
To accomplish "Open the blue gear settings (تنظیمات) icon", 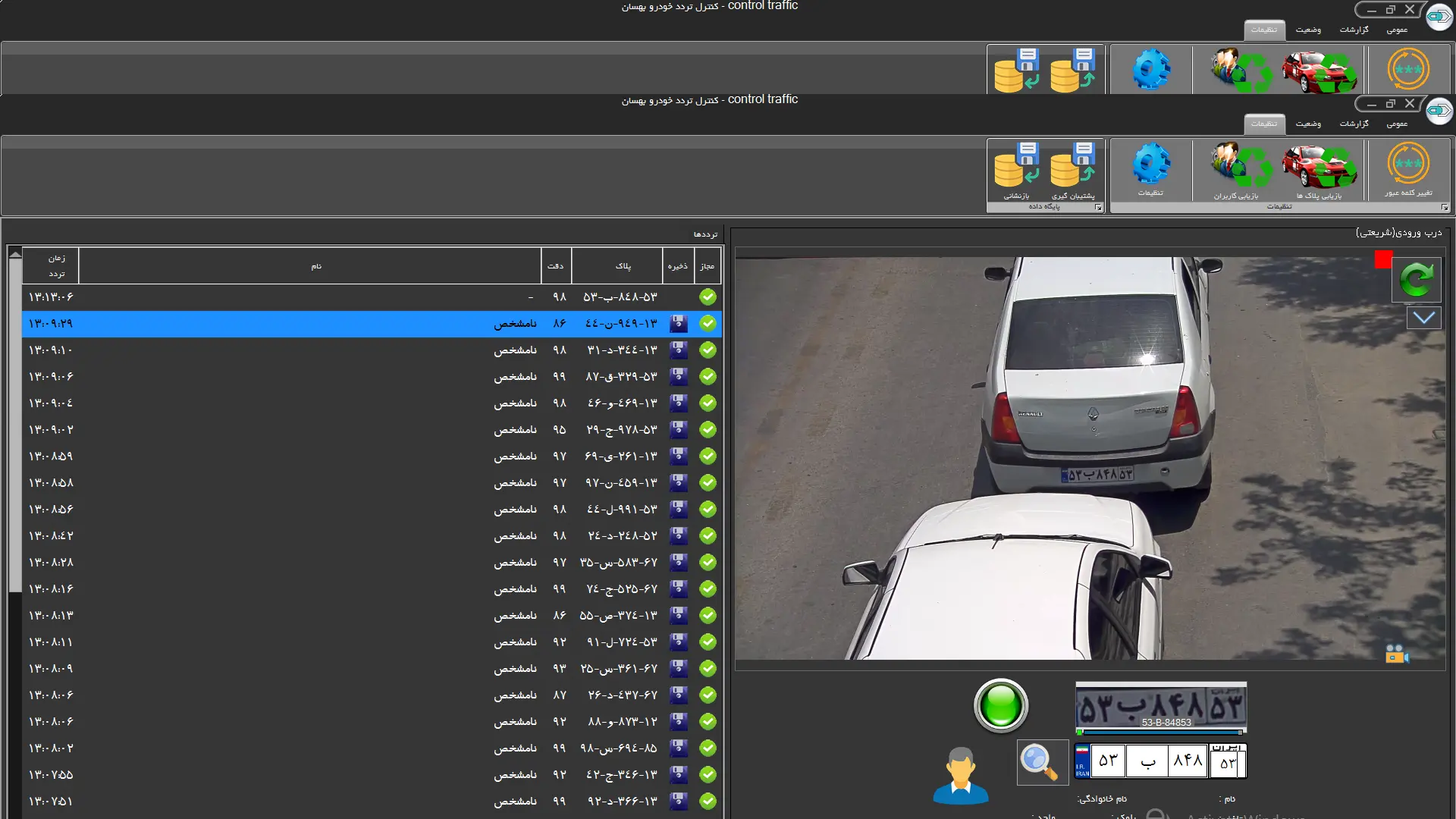I will point(1151,169).
